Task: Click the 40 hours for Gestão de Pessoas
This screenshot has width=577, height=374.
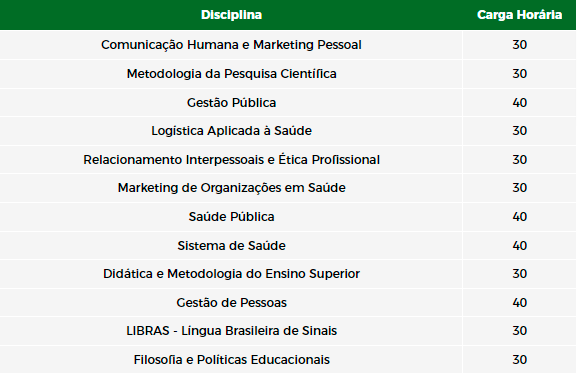Action: pos(520,303)
